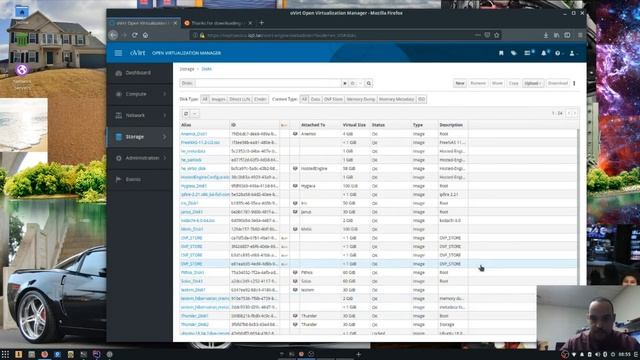Go to next page of disks
The width and height of the screenshot is (640, 360).
coord(575,113)
